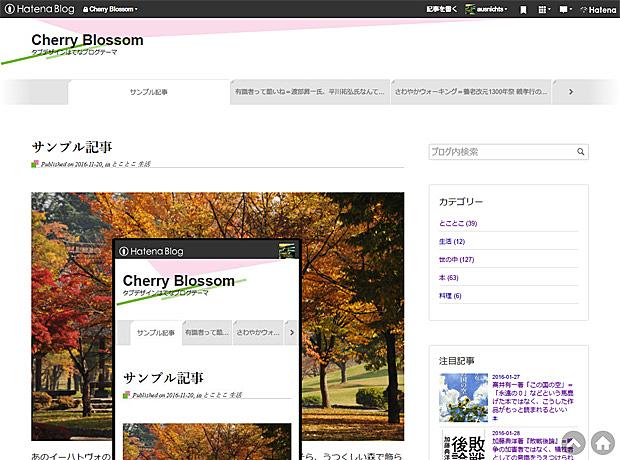Open the とことこ (39) category link
The height and width of the screenshot is (460, 620).
[458, 223]
